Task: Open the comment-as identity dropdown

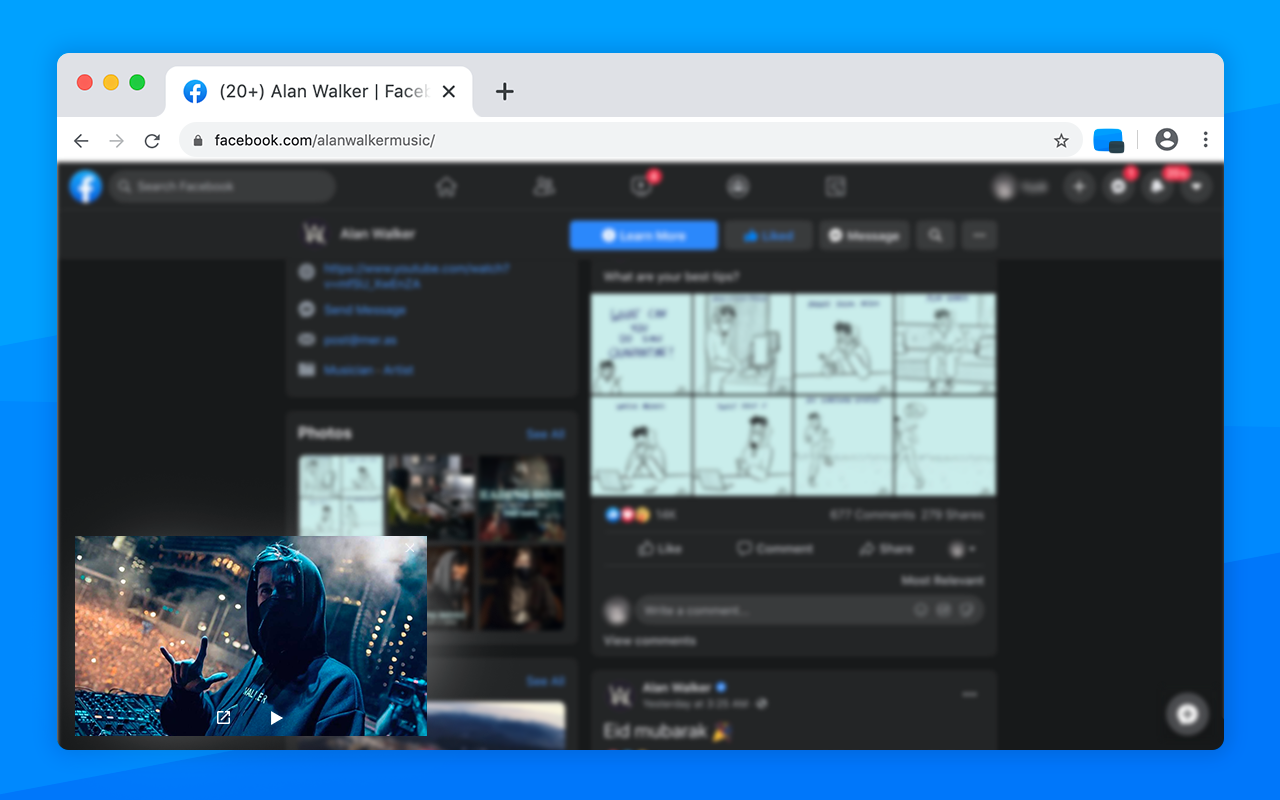Action: (962, 549)
